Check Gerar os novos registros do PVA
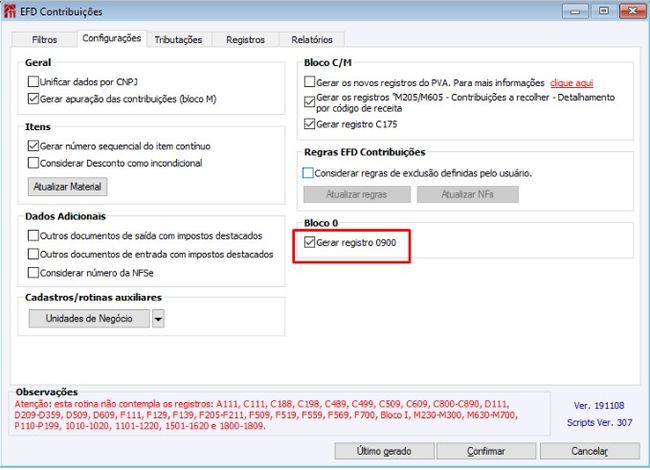 [x=309, y=82]
